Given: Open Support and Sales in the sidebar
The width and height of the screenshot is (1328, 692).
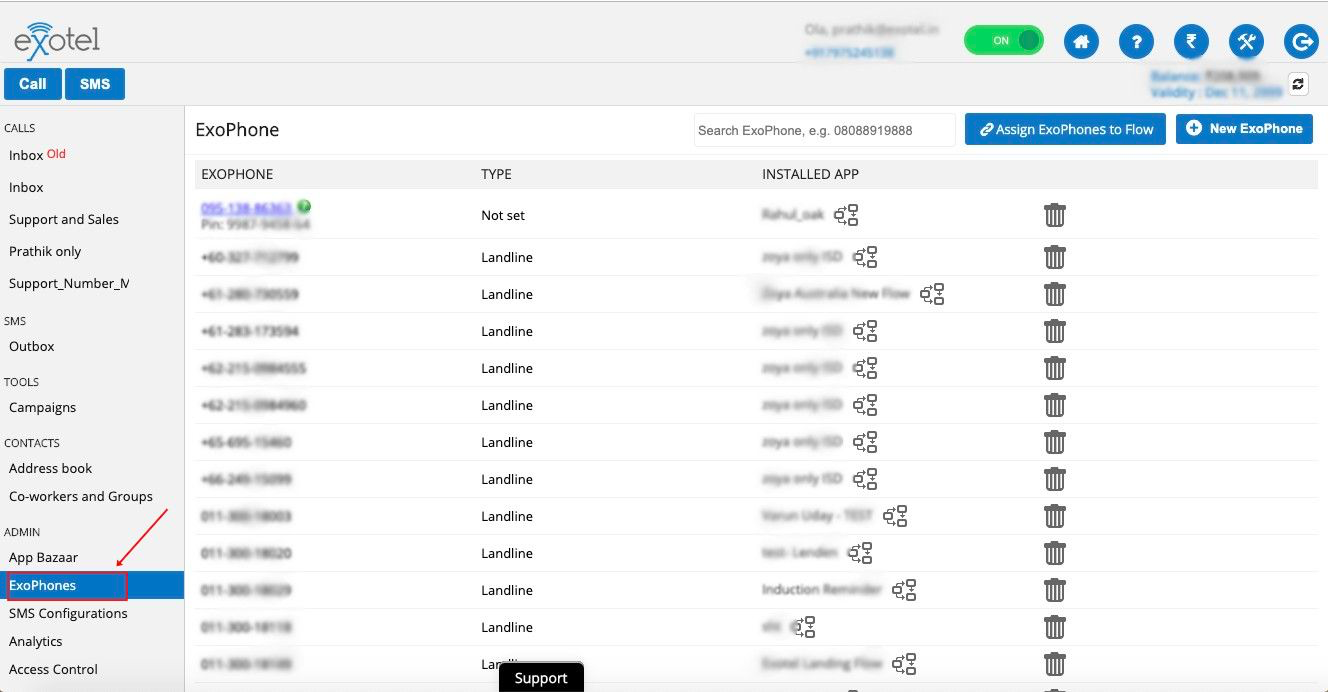Looking at the screenshot, I should pos(64,220).
